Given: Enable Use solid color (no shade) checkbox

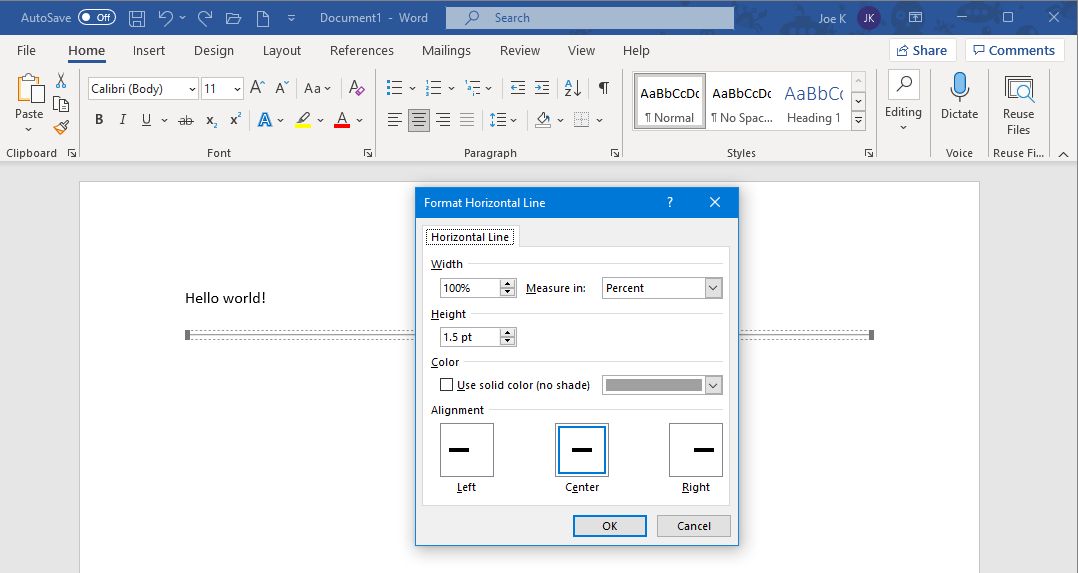Looking at the screenshot, I should click(446, 385).
